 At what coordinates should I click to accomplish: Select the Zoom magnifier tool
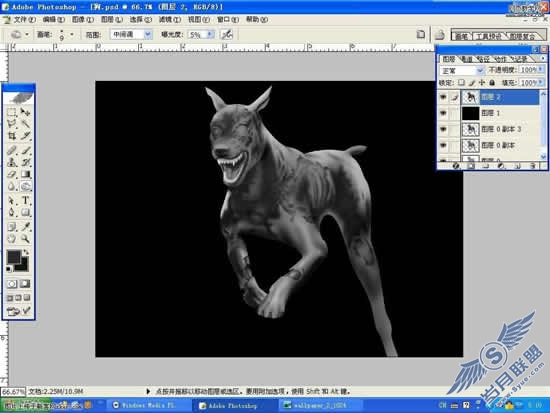(x=25, y=239)
